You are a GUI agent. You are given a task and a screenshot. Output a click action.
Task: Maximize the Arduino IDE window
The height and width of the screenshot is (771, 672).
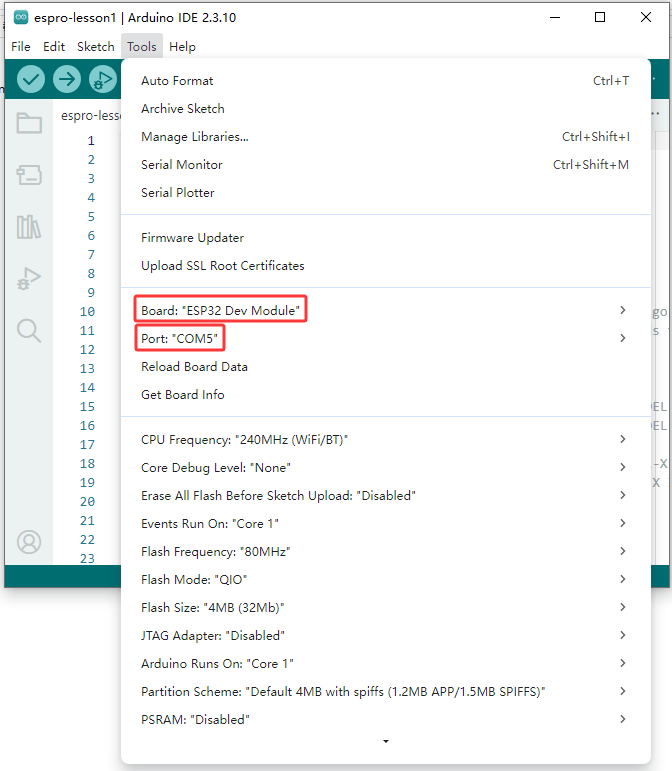coord(600,18)
